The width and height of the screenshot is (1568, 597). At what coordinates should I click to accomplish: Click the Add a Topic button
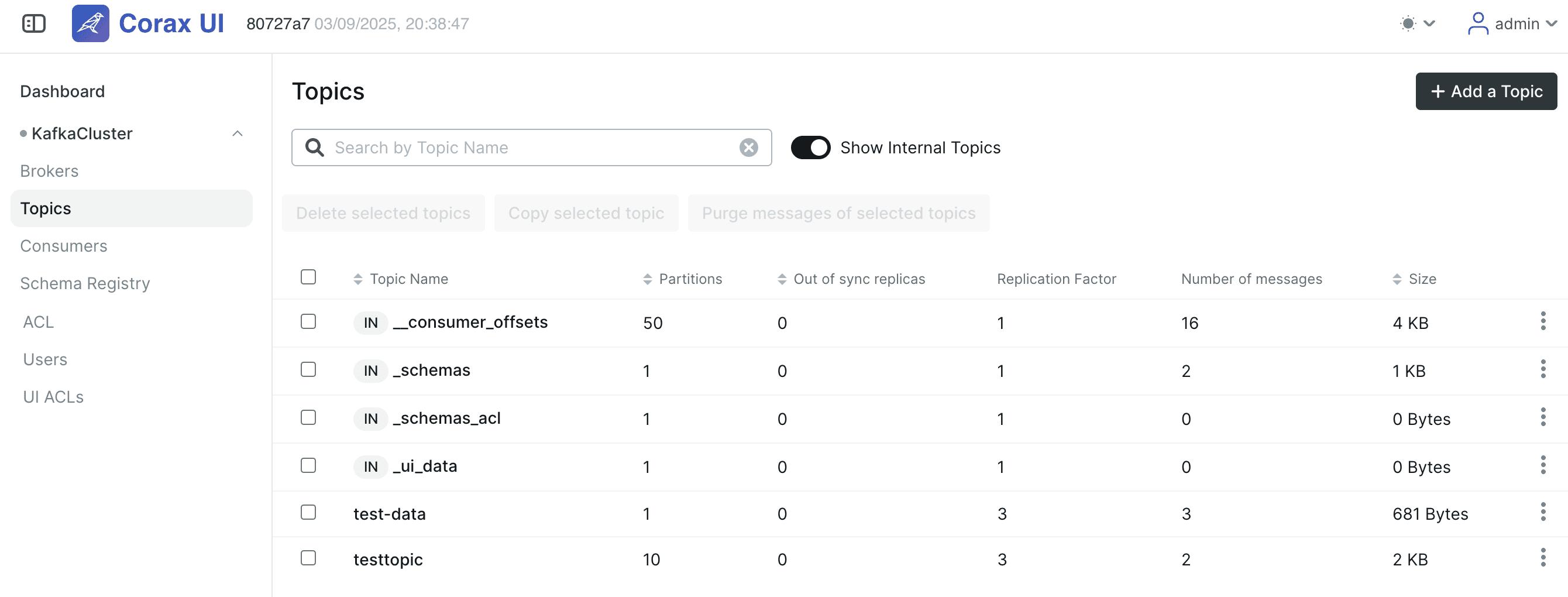[x=1486, y=91]
